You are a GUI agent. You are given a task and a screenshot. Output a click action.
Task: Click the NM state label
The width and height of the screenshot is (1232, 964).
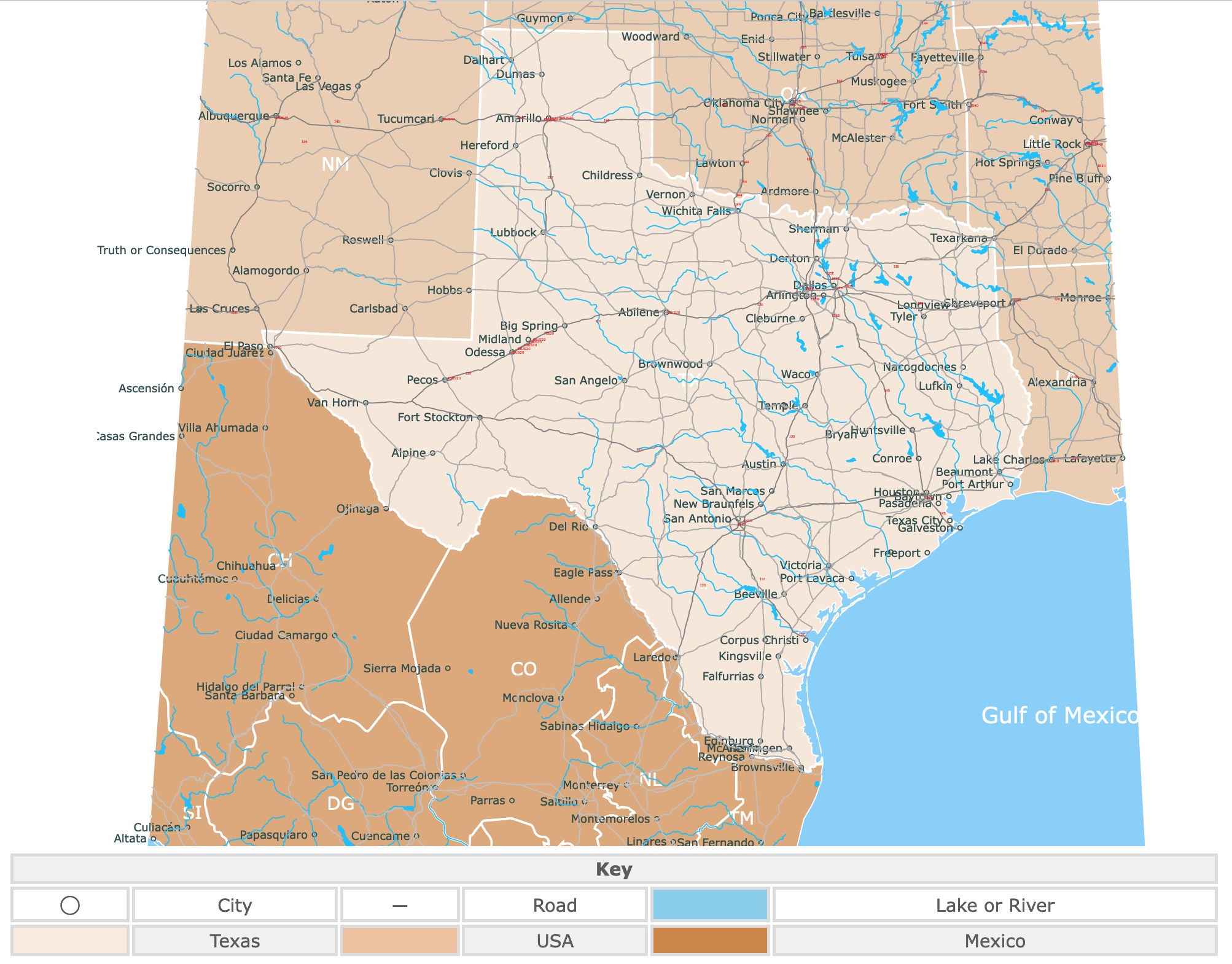pos(335,165)
